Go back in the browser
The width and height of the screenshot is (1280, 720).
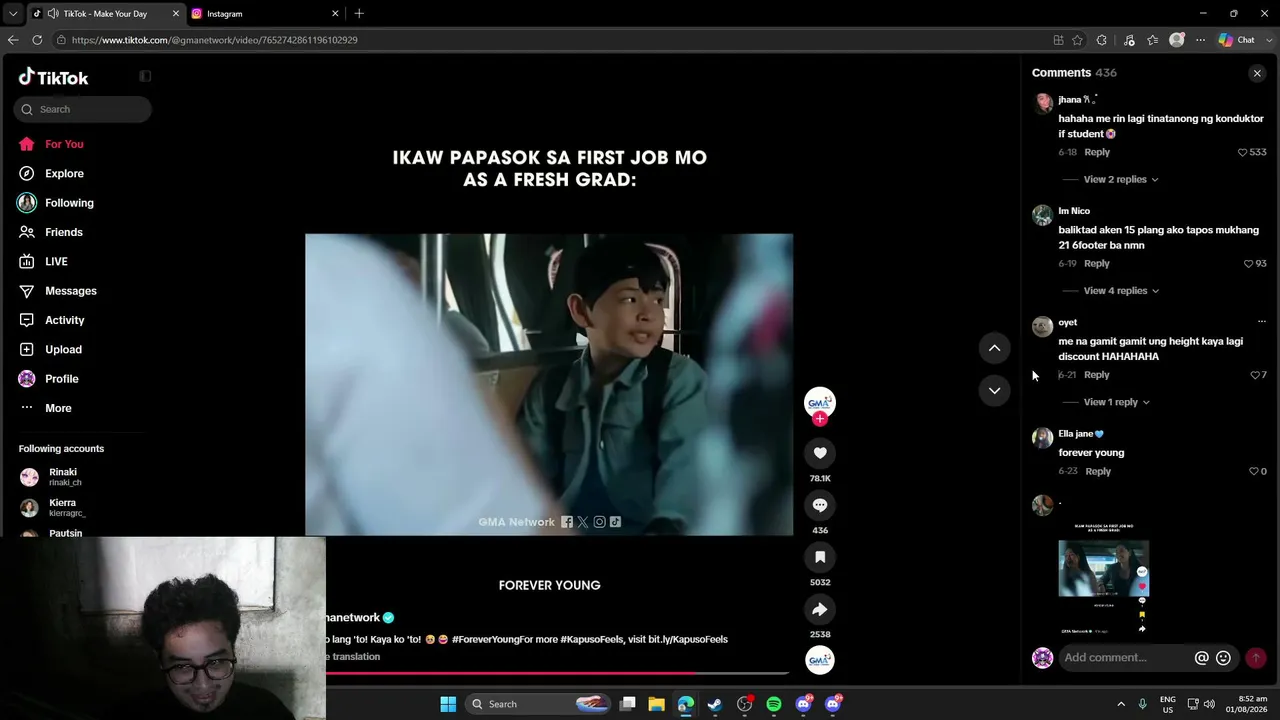tap(13, 40)
